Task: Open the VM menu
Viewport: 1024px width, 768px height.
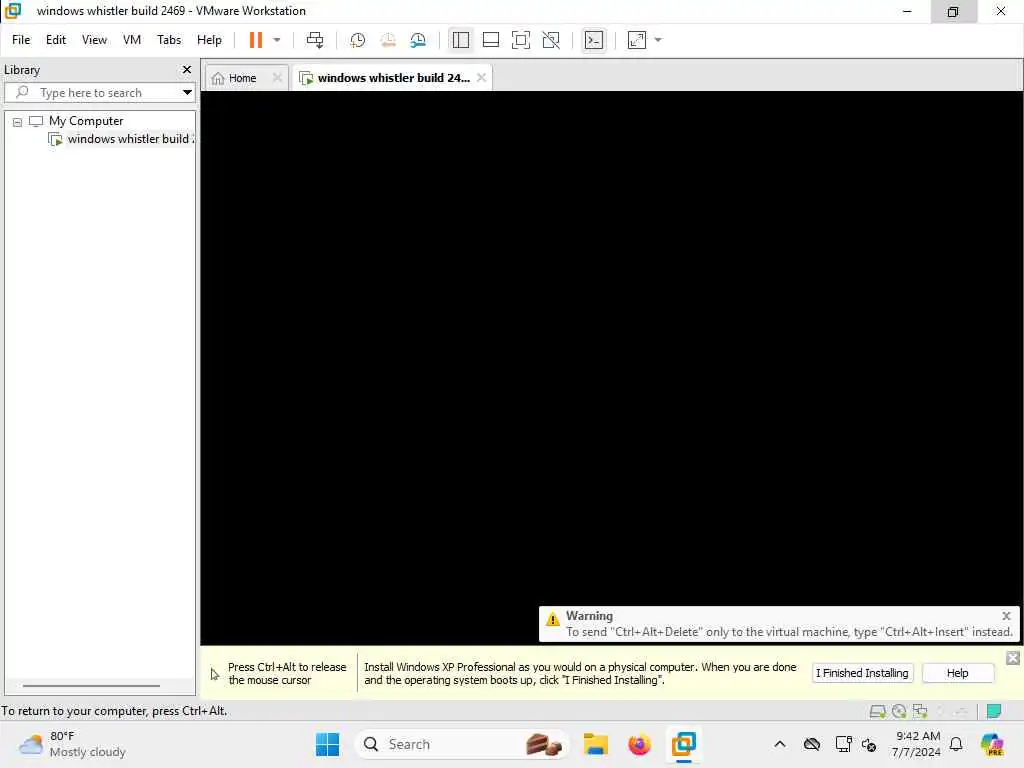Action: [x=132, y=40]
